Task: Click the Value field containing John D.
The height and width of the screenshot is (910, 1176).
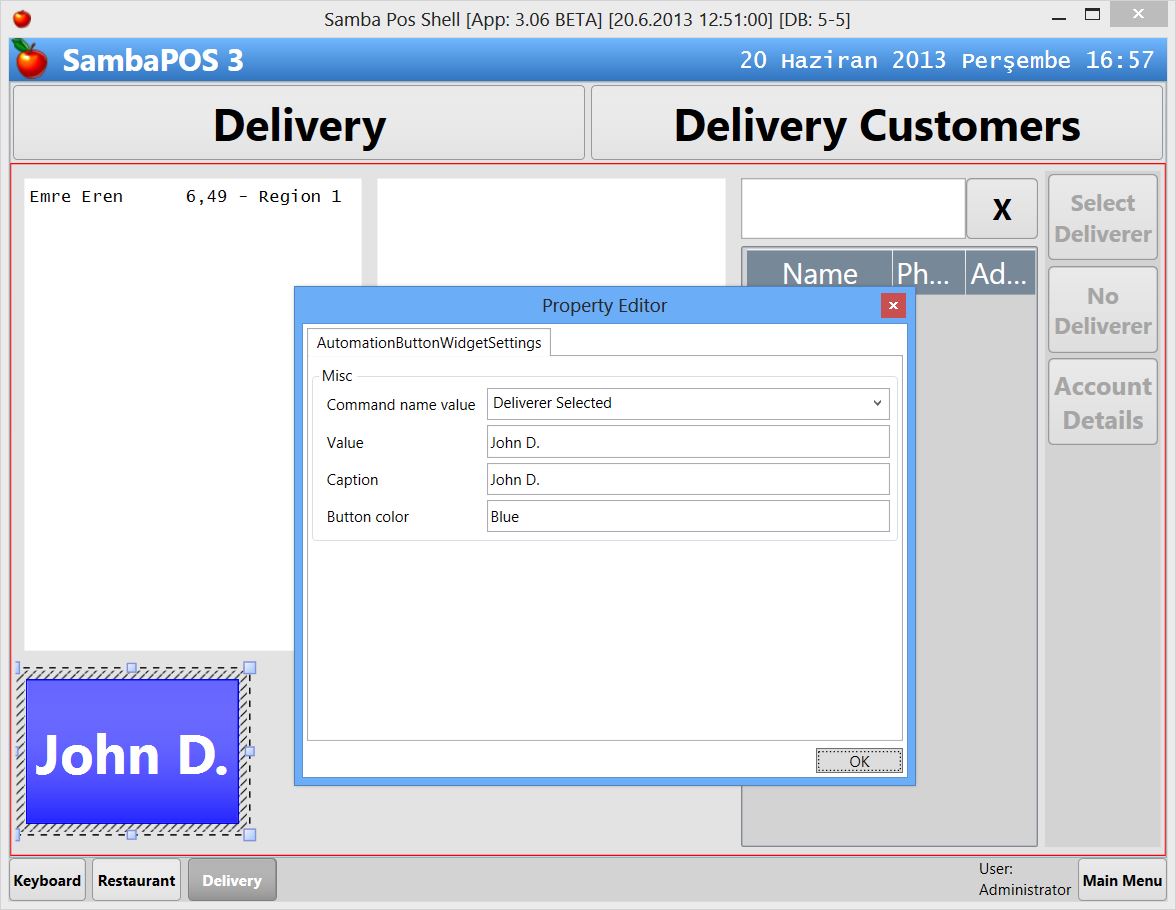Action: pyautogui.click(x=687, y=441)
